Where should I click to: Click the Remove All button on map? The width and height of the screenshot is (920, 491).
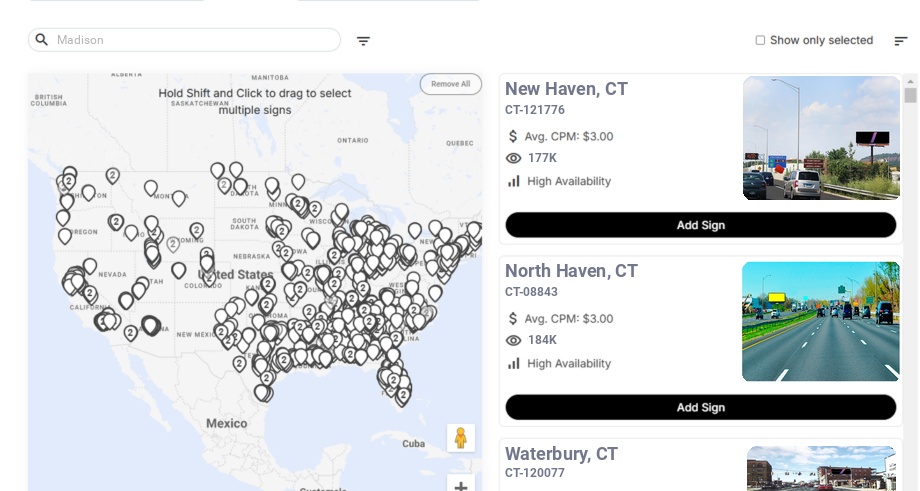450,84
